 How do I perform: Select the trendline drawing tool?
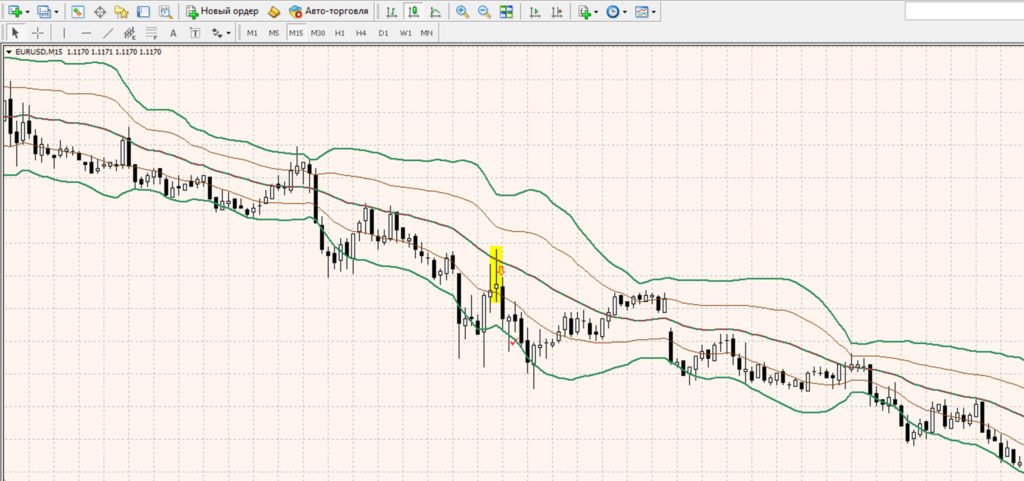click(108, 33)
